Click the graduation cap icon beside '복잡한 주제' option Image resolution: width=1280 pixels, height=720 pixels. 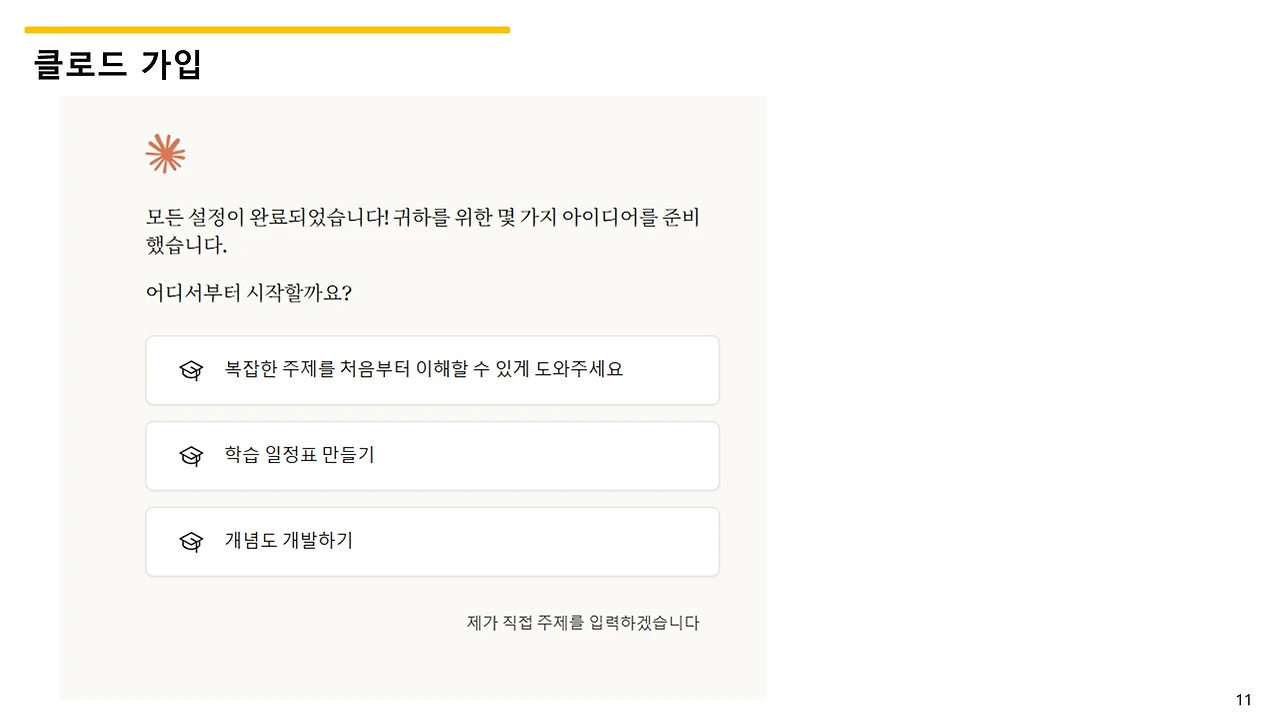[x=191, y=370]
